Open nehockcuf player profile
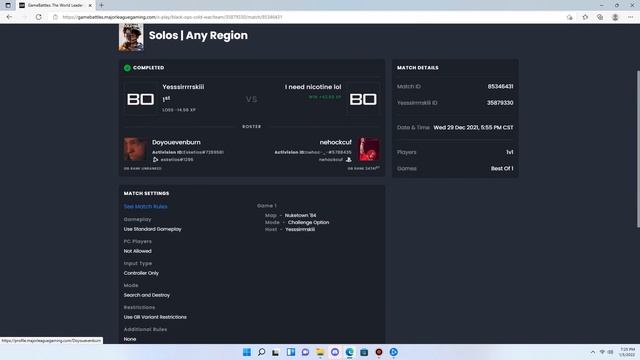 coord(336,142)
